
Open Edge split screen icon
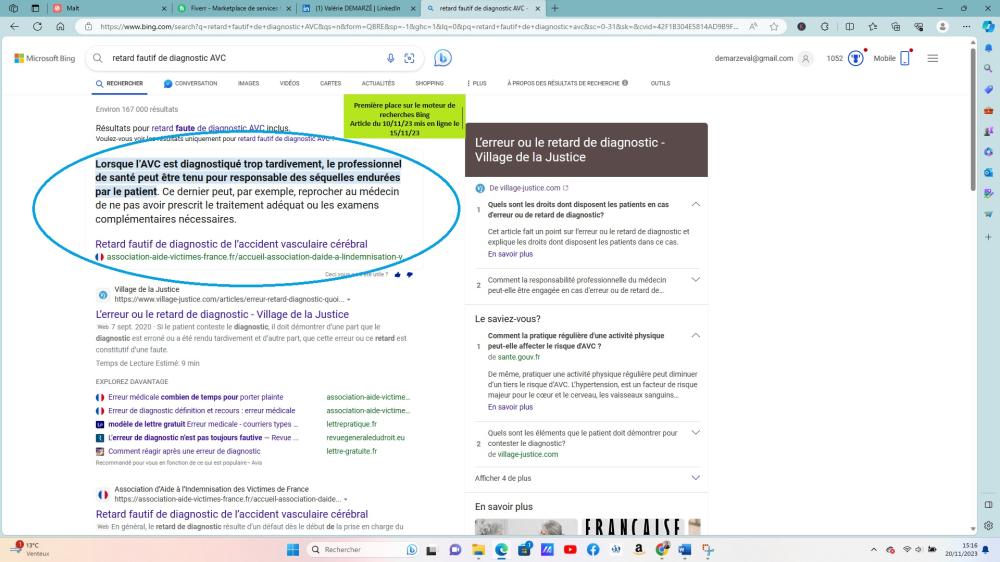click(x=849, y=27)
